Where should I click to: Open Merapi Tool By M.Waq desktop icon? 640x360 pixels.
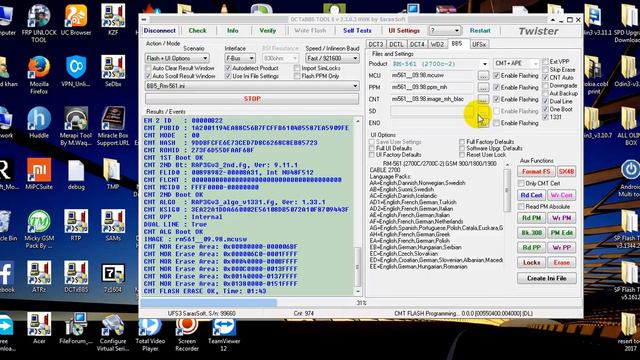tap(76, 127)
